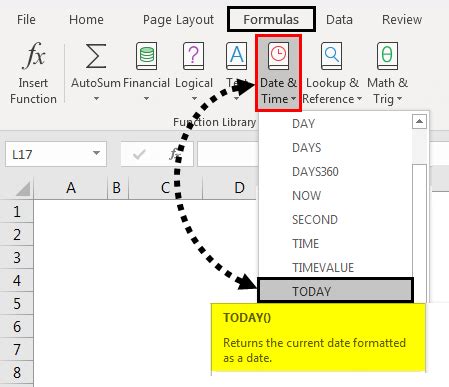Open the Financial functions book icon
The image size is (449, 387).
click(146, 56)
